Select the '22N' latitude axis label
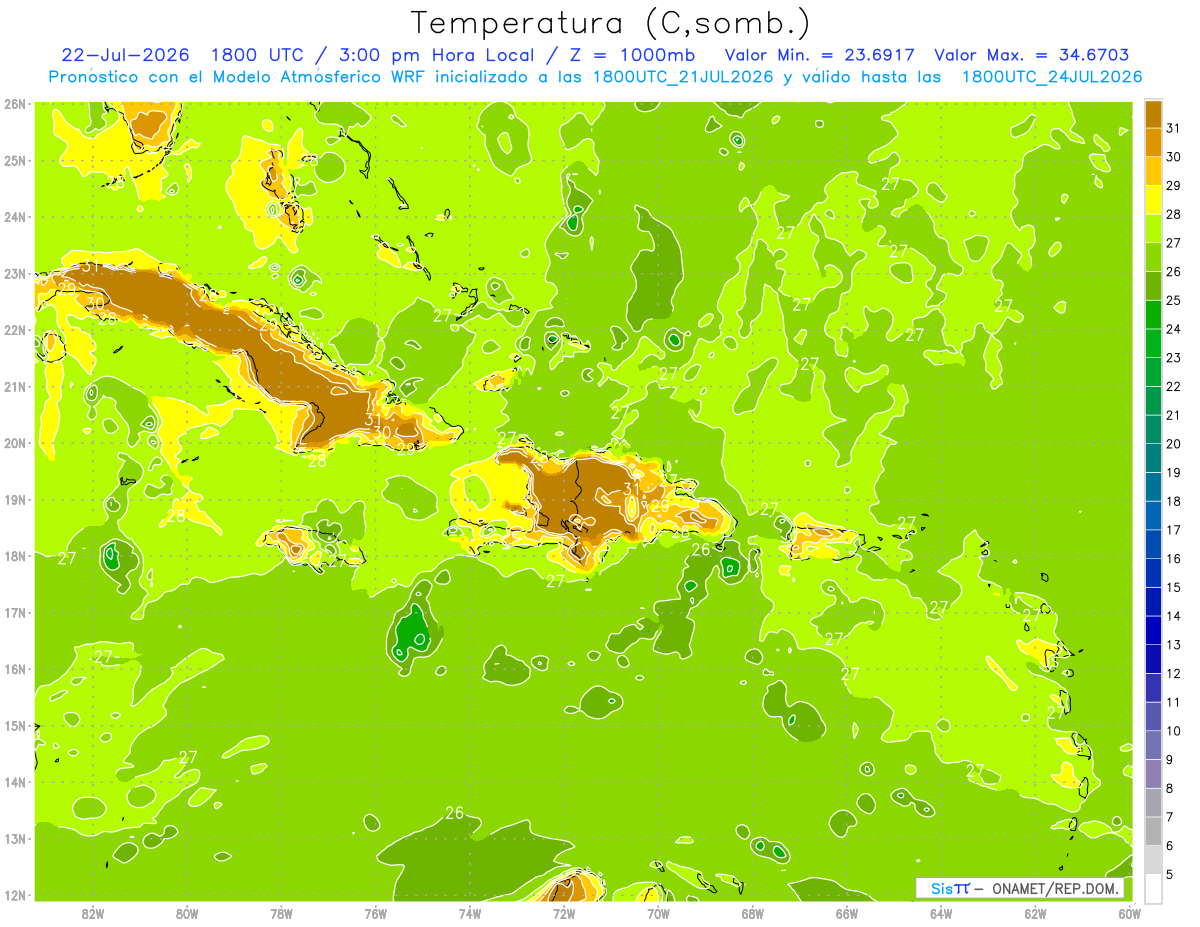 coord(14,330)
